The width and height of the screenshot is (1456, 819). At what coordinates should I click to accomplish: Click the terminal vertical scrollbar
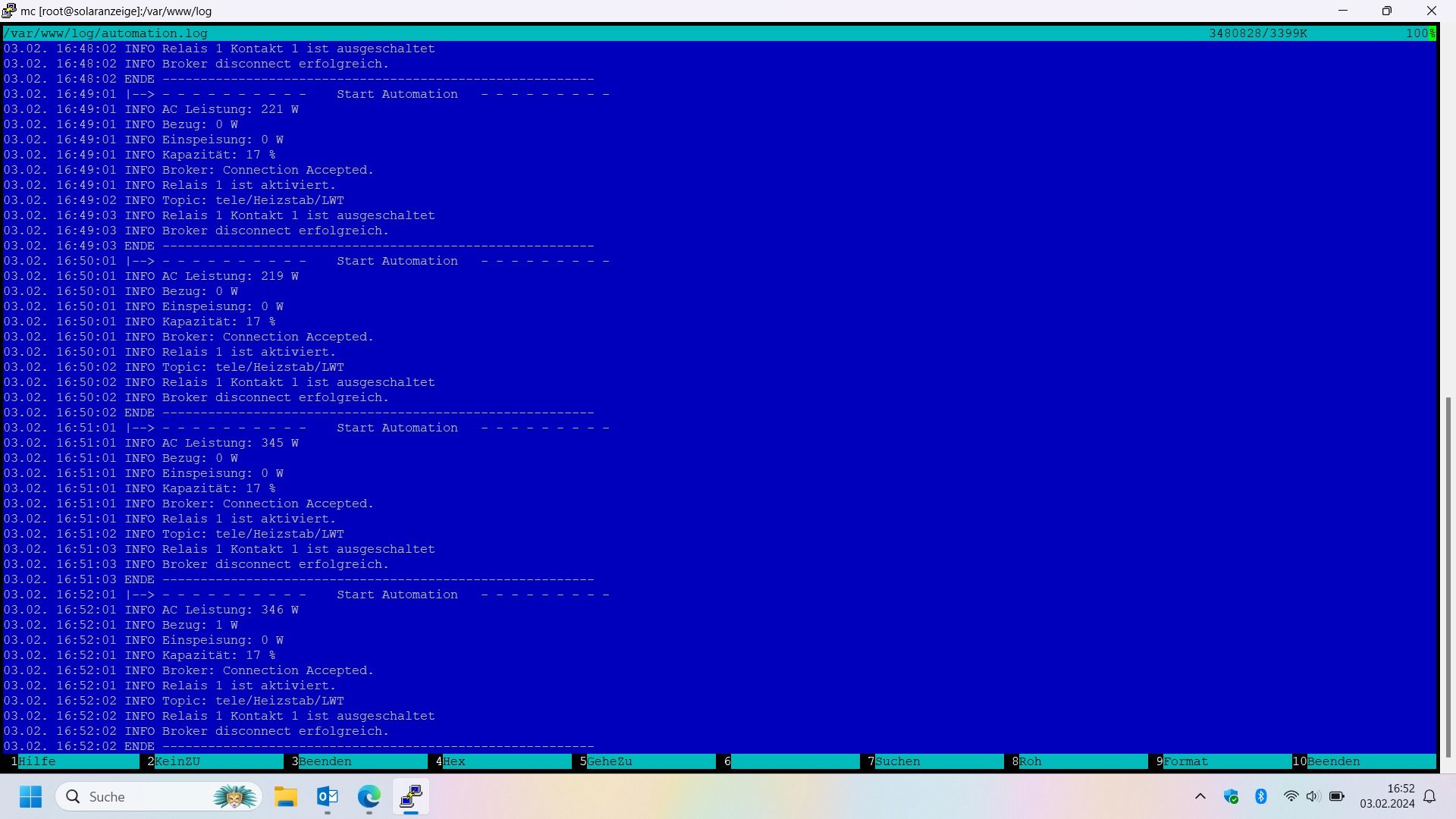[1447, 576]
